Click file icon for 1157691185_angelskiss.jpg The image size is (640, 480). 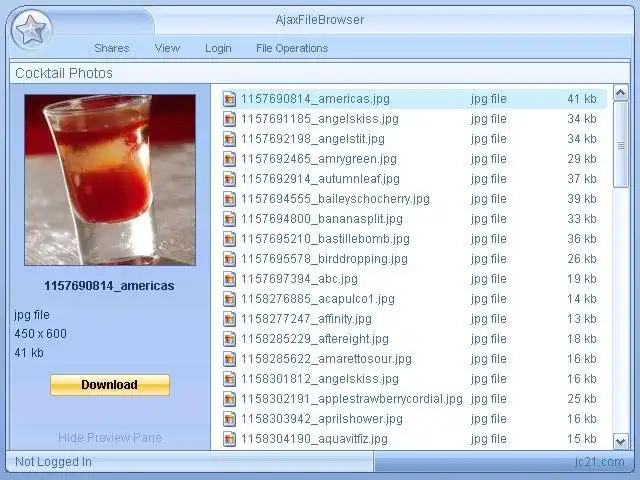(229, 119)
